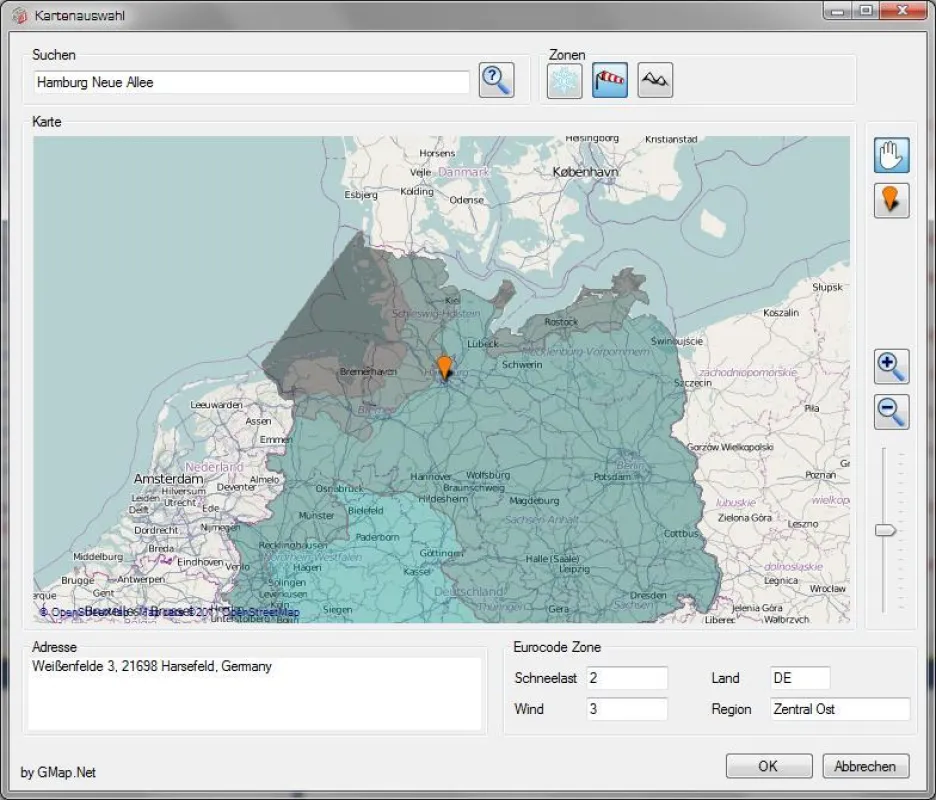The height and width of the screenshot is (800, 936).
Task: Click the orange marker on Hamburg
Action: (x=444, y=367)
